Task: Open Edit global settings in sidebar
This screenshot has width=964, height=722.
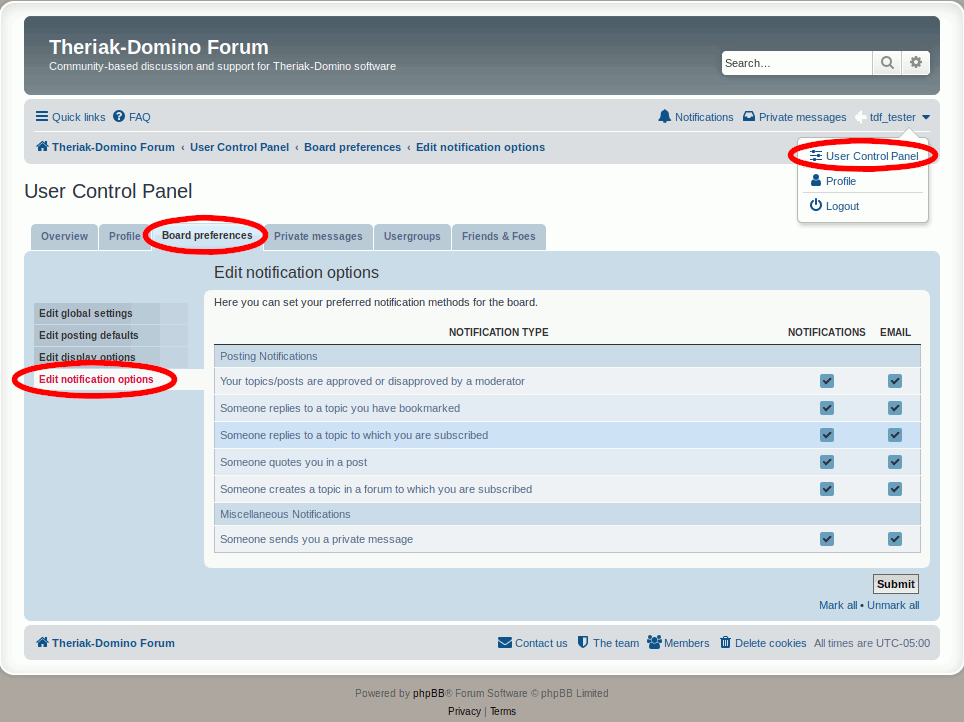Action: 86,314
